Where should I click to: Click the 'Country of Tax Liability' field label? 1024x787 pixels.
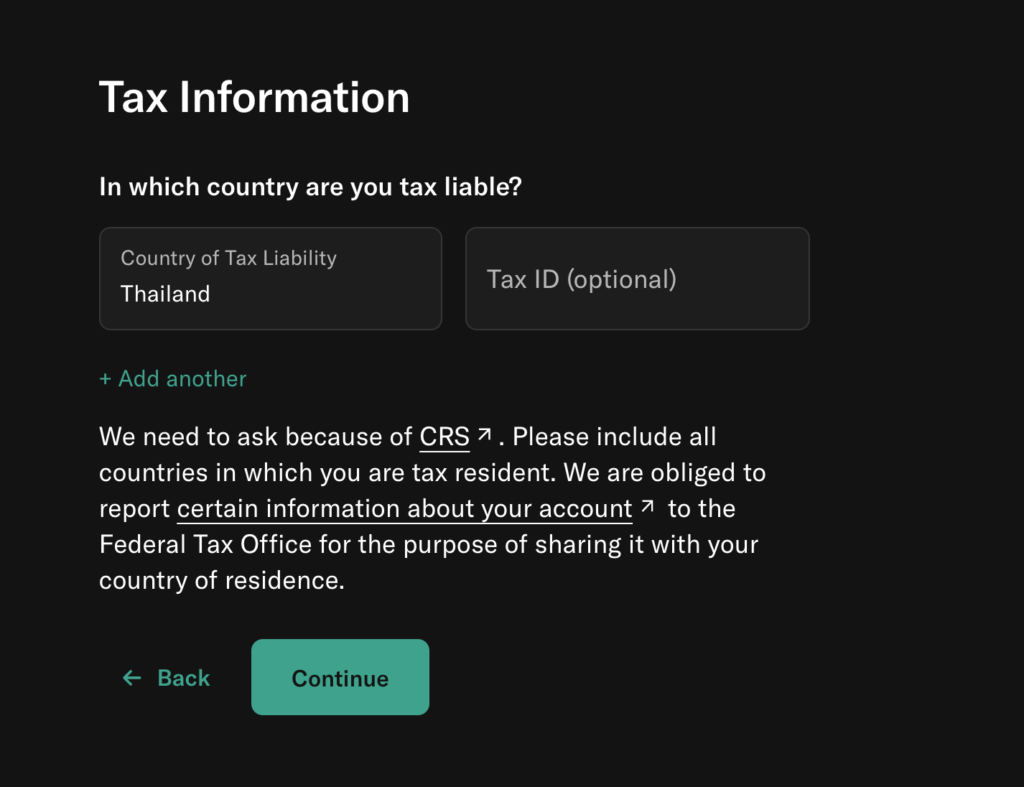pyautogui.click(x=229, y=258)
